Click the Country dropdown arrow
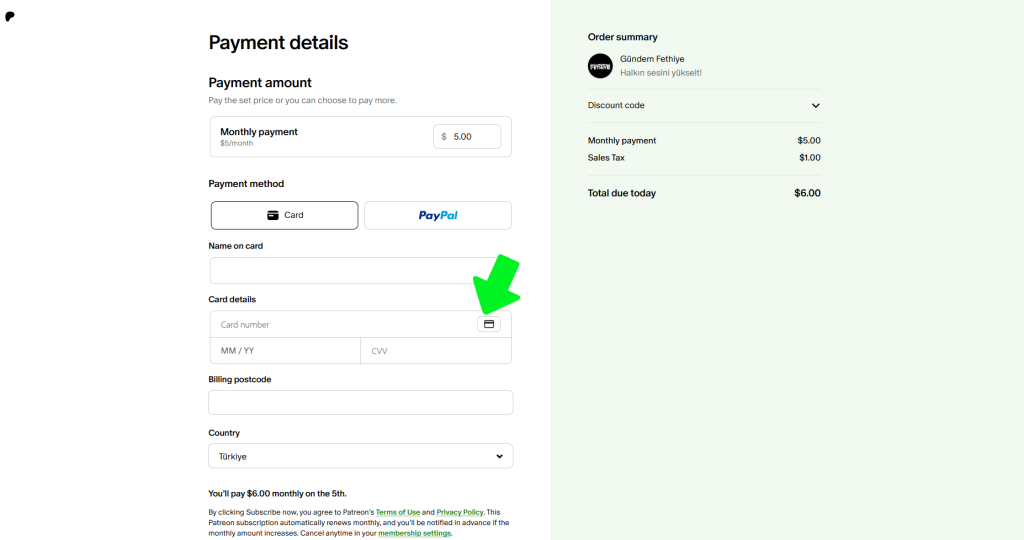 pos(500,456)
